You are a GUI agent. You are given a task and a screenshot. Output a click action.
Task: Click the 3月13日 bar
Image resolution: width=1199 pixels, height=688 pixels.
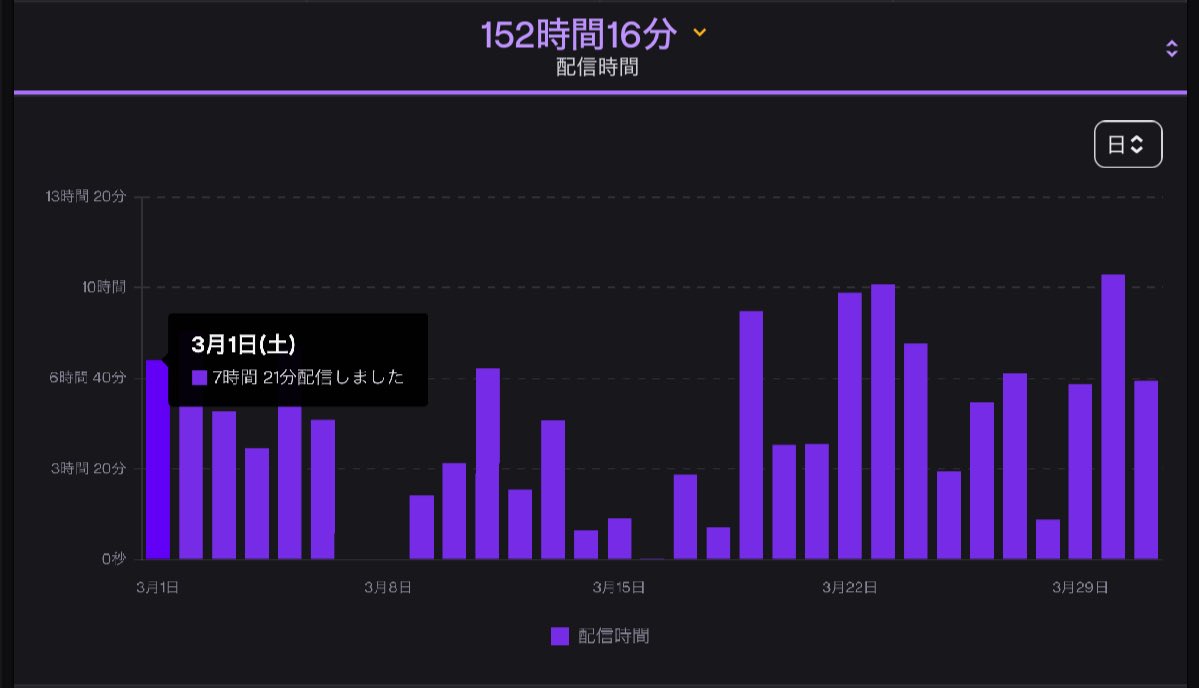click(x=553, y=489)
